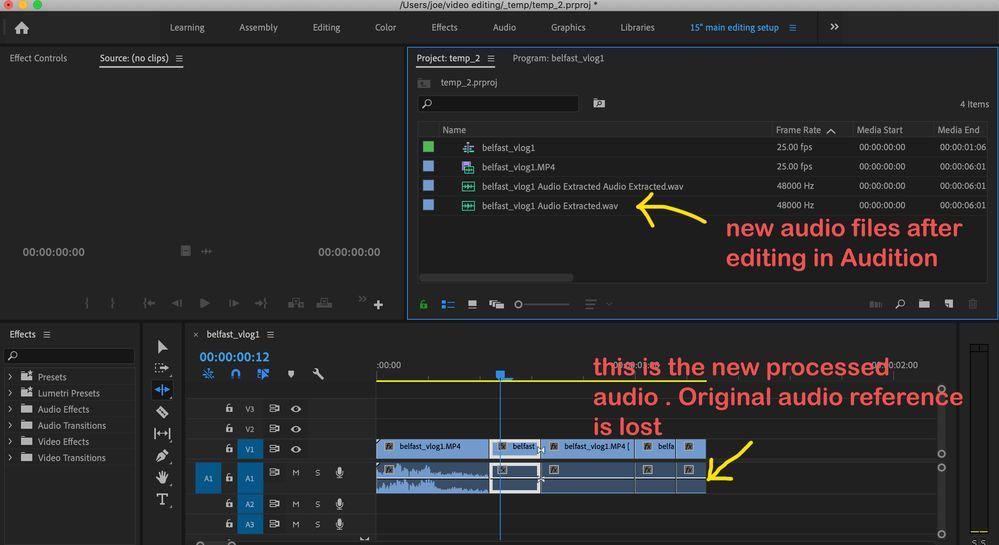This screenshot has width=999, height=545.
Task: Click New Item icon in Project panel
Action: pos(949,304)
